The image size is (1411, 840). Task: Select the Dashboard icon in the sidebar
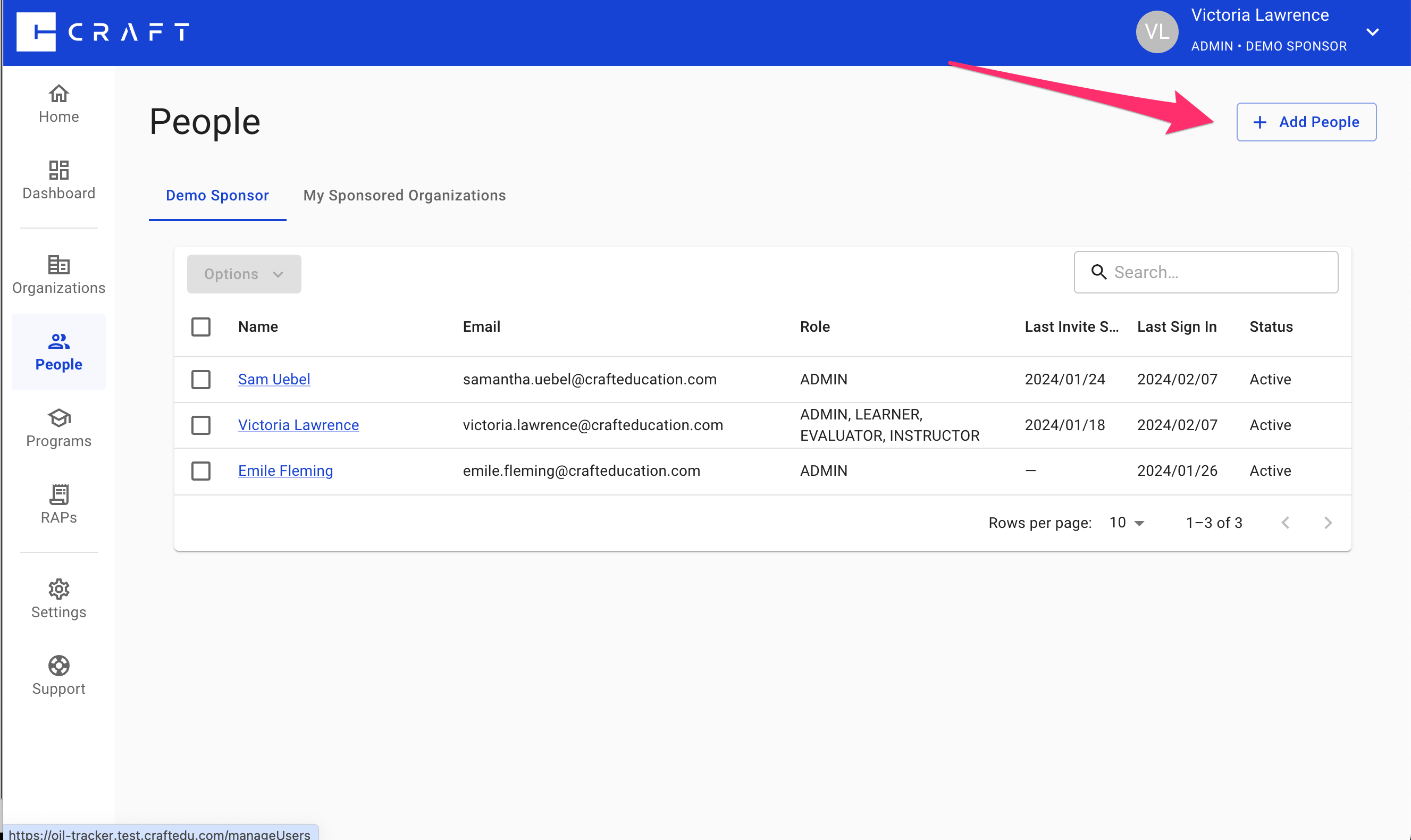tap(58, 180)
